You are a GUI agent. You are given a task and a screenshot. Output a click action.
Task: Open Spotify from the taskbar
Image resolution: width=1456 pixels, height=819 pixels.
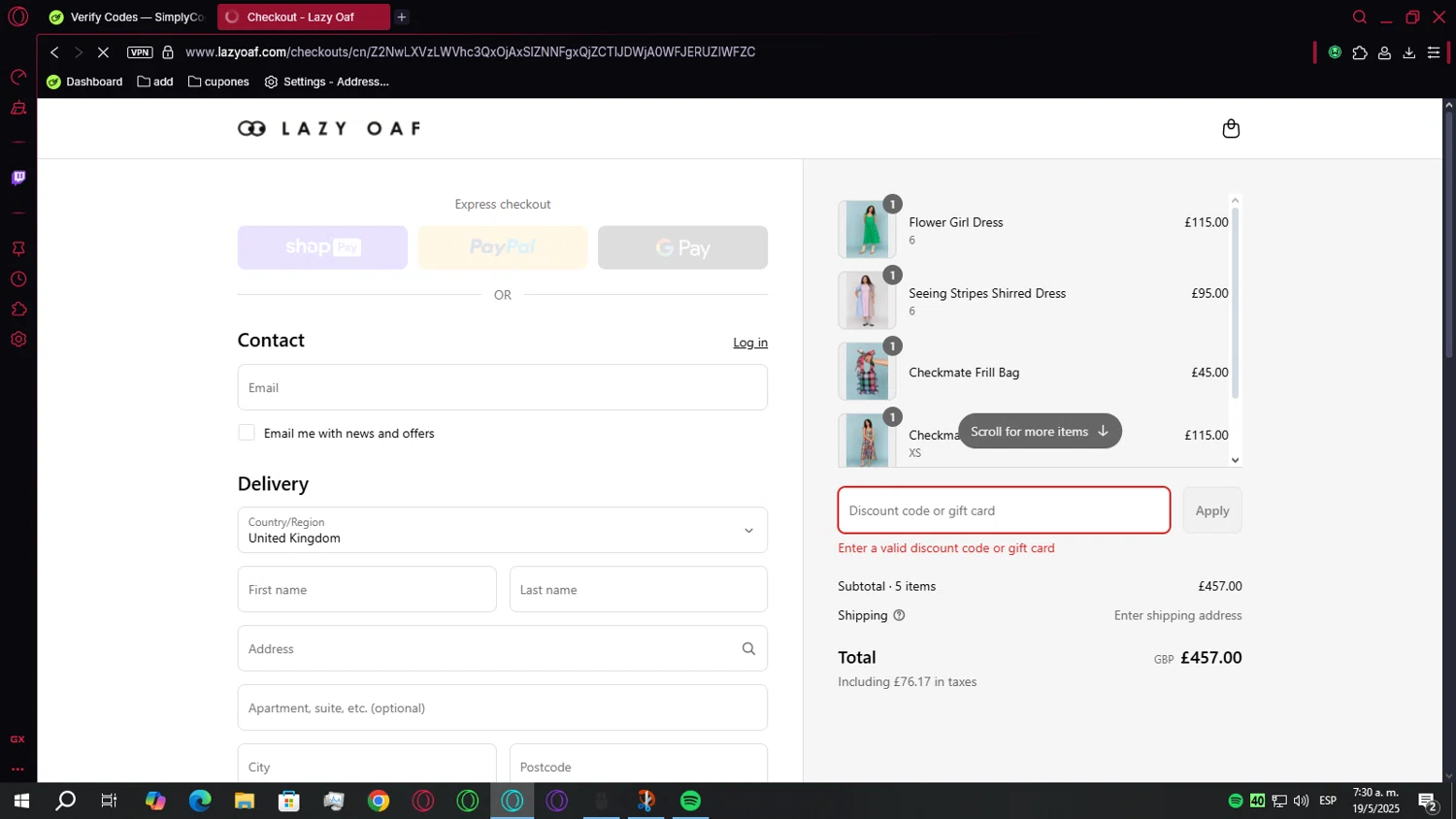point(690,801)
